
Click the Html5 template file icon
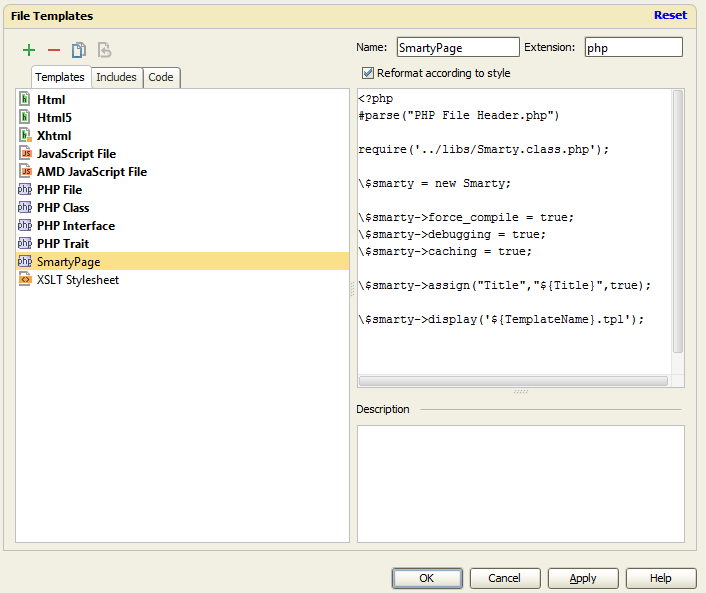(25, 117)
